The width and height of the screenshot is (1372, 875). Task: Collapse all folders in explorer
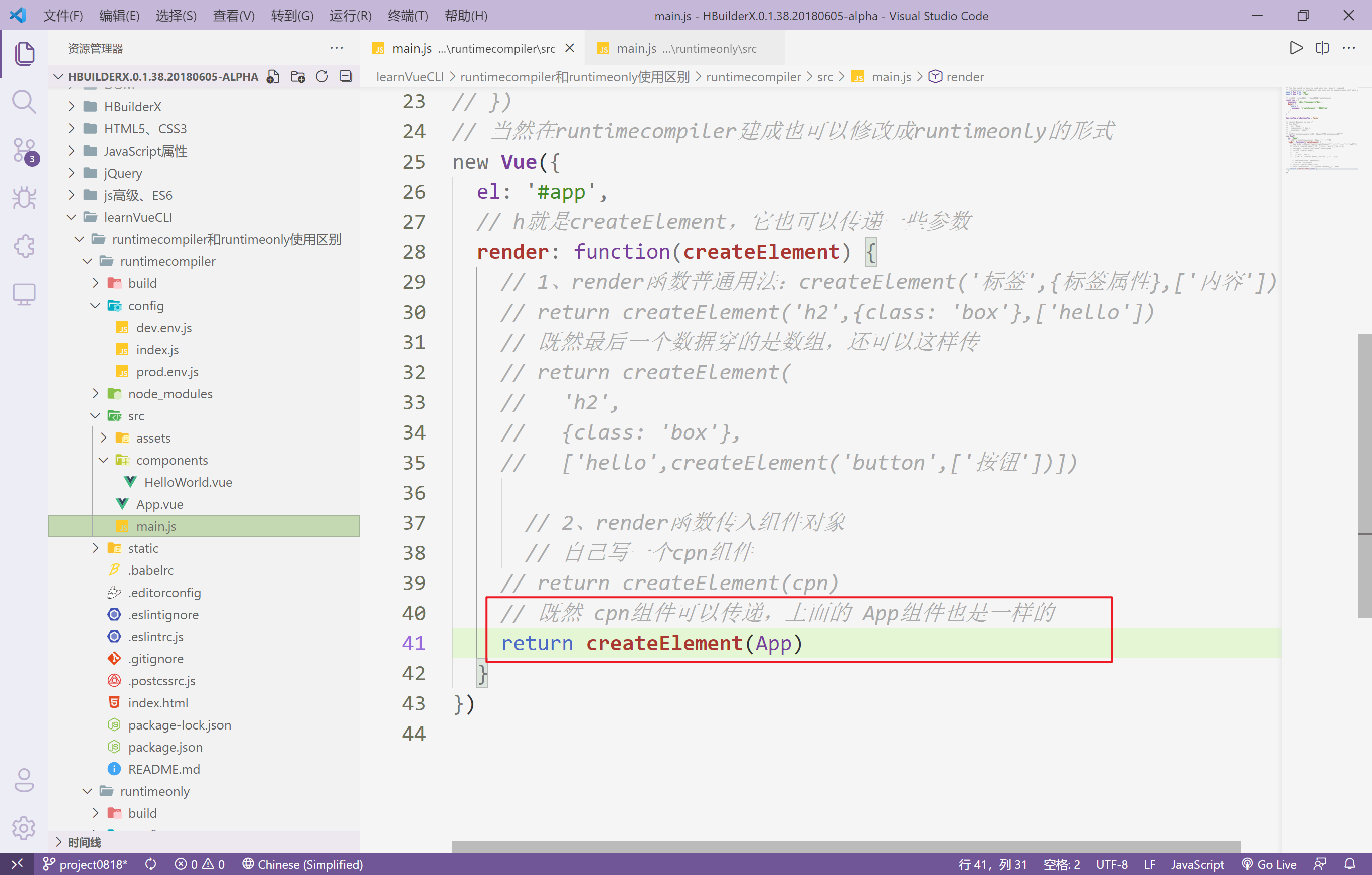tap(346, 76)
